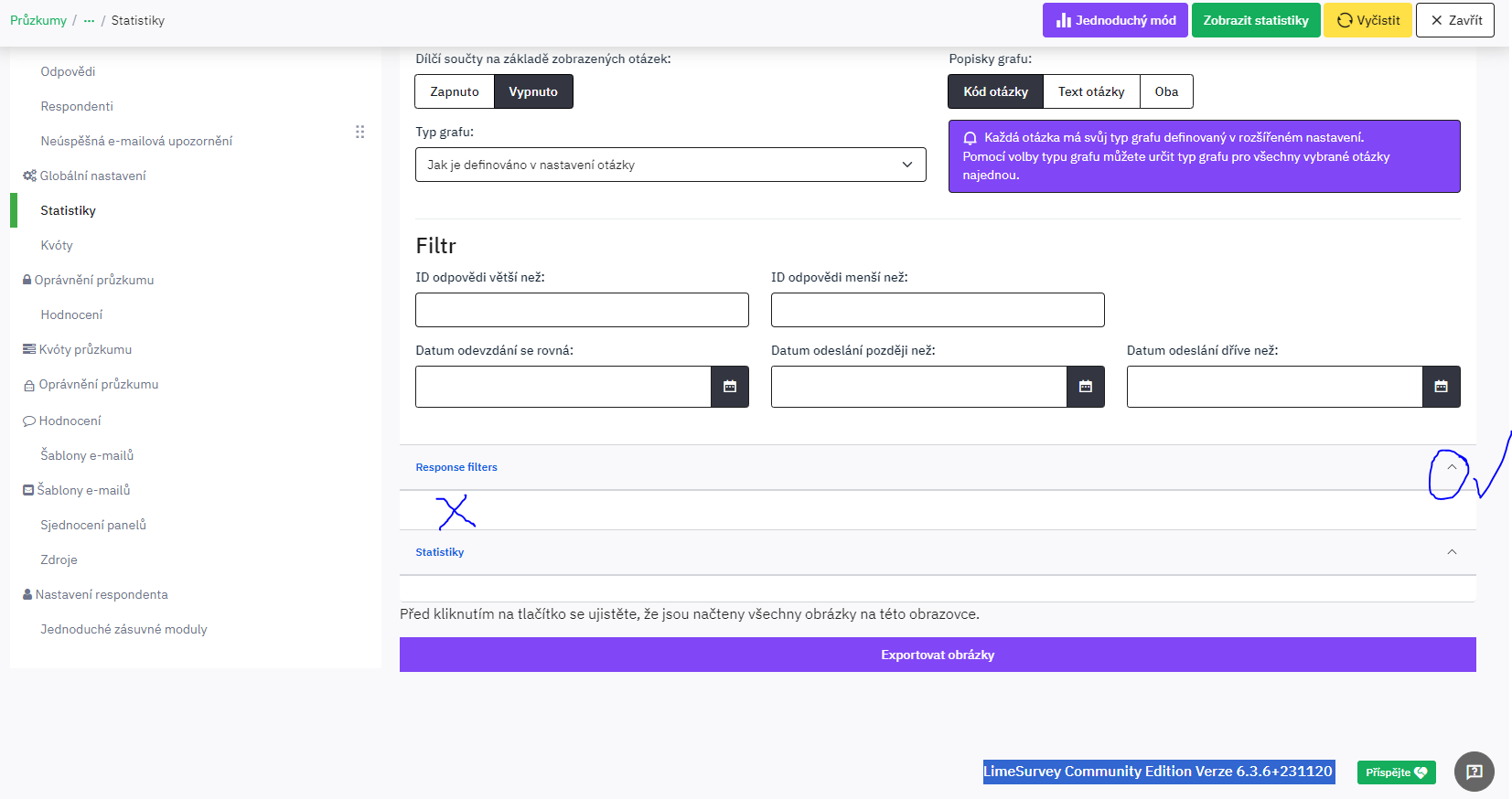1512x799 pixels.
Task: Open calendar for Datum odeslání později než
Action: coord(1085,387)
